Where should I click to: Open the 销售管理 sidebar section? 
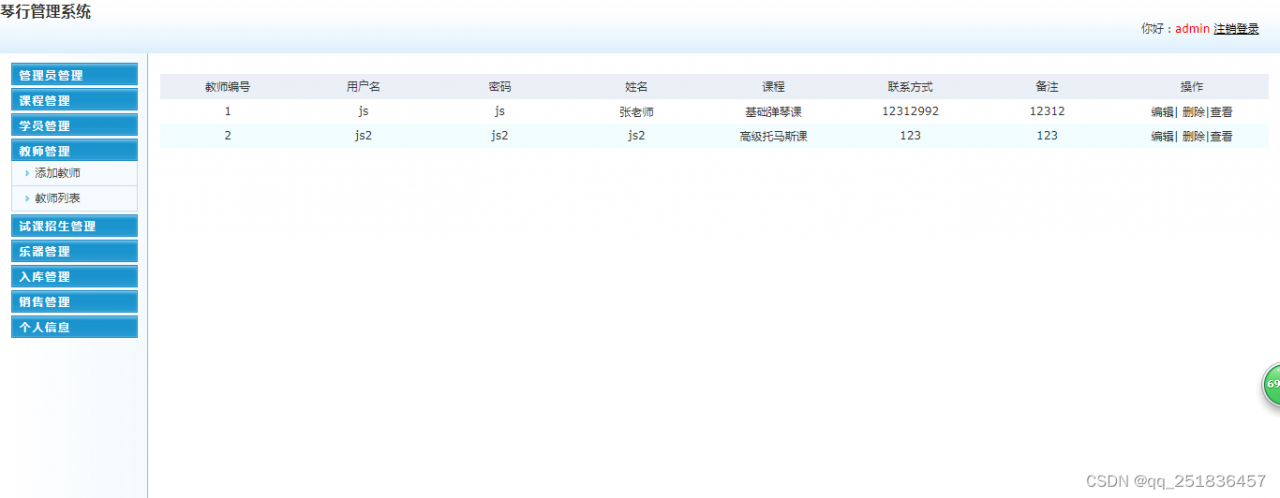74,302
